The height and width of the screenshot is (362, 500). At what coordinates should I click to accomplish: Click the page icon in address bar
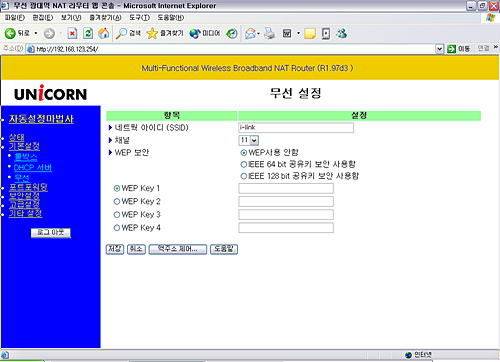31,49
